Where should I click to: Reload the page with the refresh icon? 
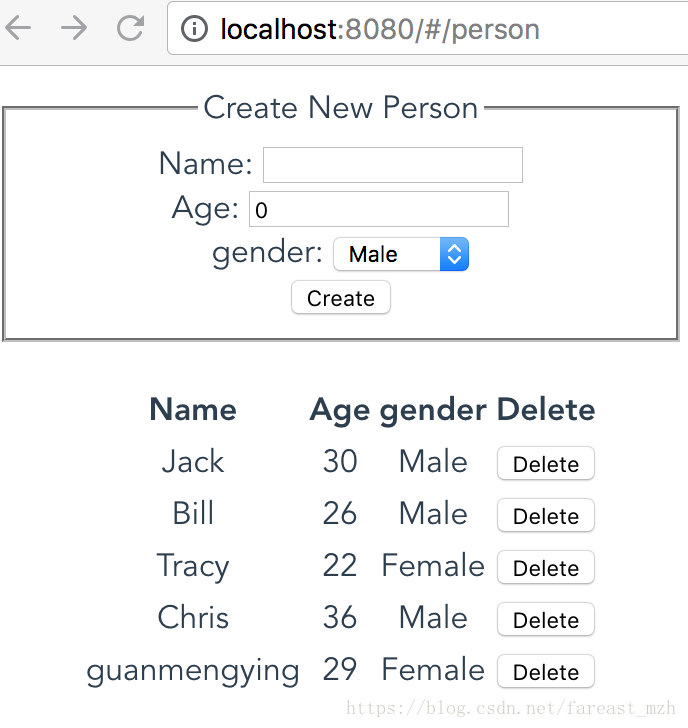(x=130, y=29)
